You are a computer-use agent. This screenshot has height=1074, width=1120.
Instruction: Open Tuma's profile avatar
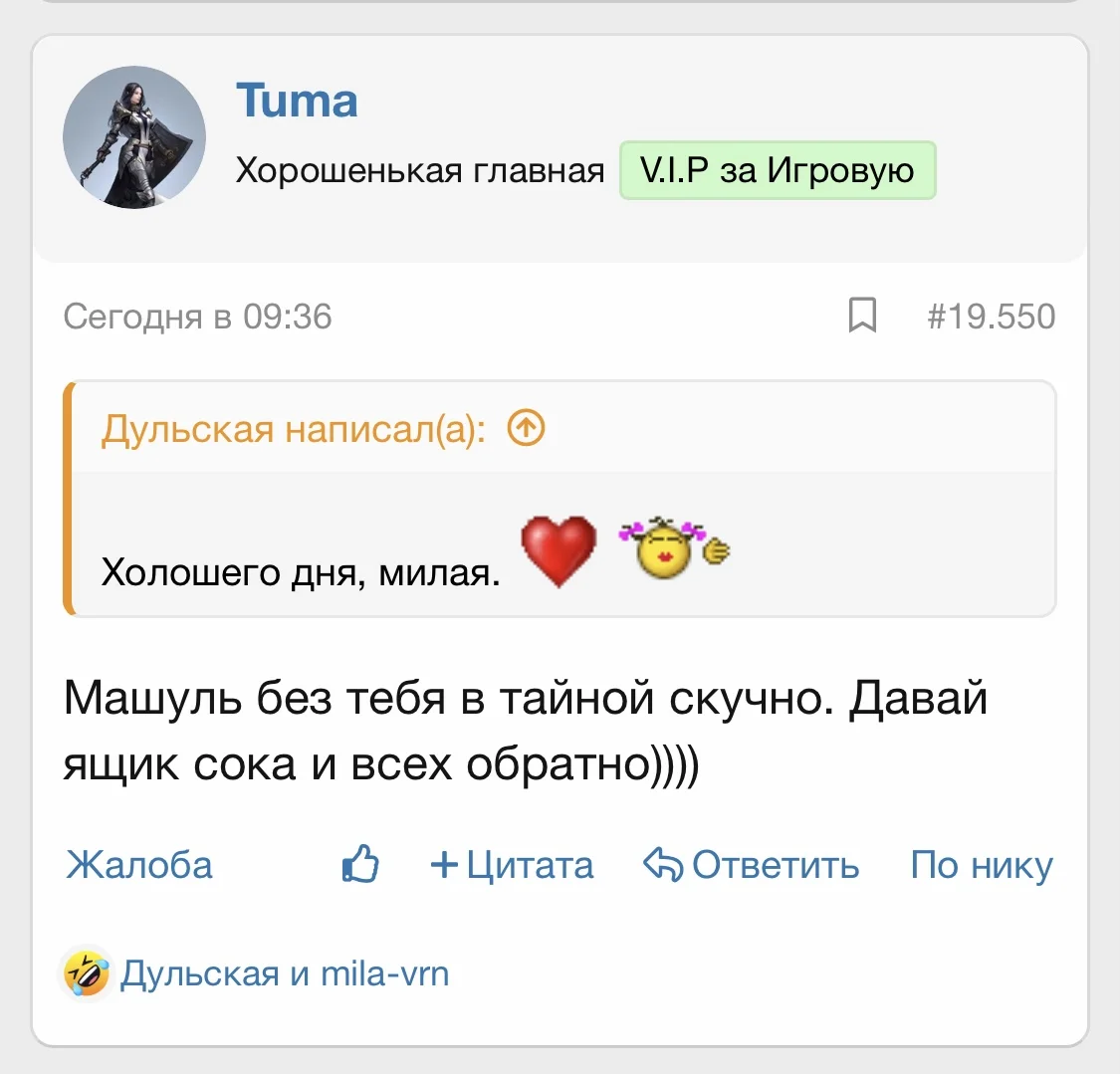coord(134,137)
